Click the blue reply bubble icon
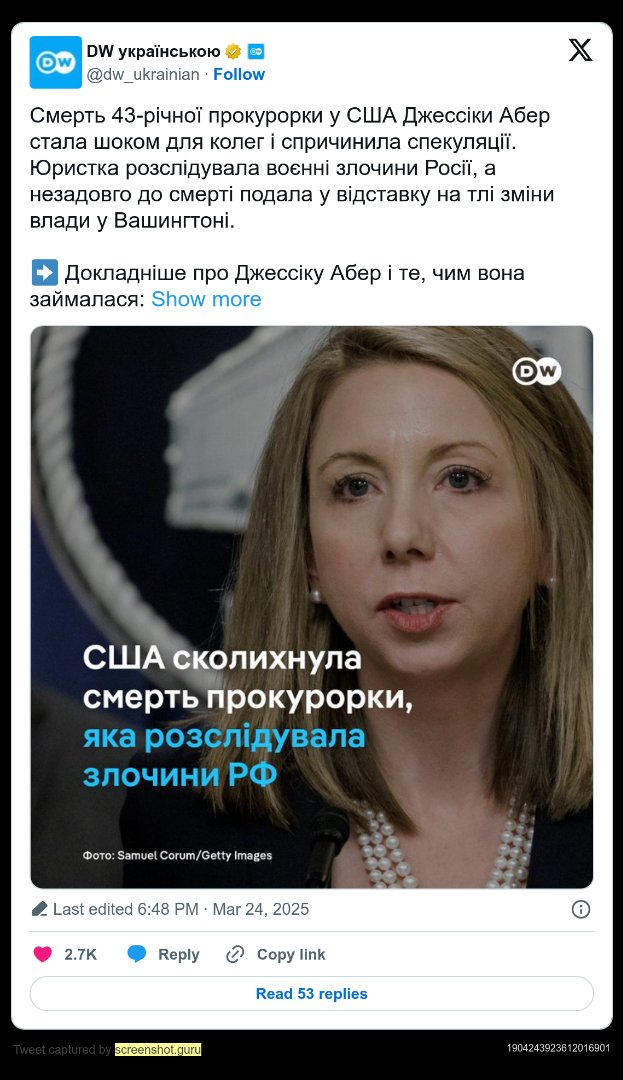The width and height of the screenshot is (623, 1080). click(137, 954)
